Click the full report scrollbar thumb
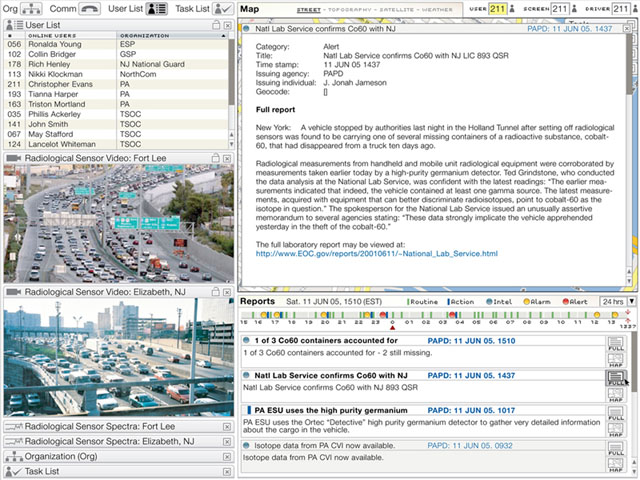Viewport: 640px width, 480px height. [x=629, y=64]
